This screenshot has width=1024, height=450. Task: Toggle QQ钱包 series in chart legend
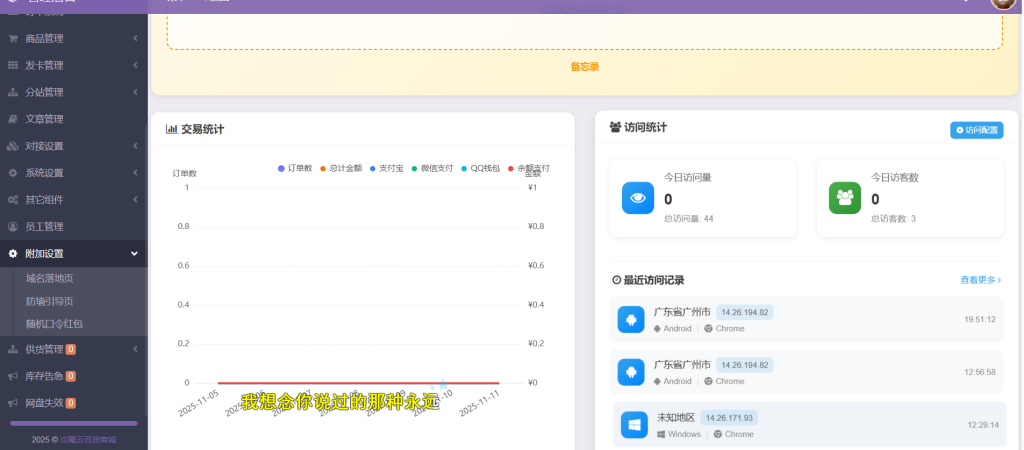(x=480, y=169)
